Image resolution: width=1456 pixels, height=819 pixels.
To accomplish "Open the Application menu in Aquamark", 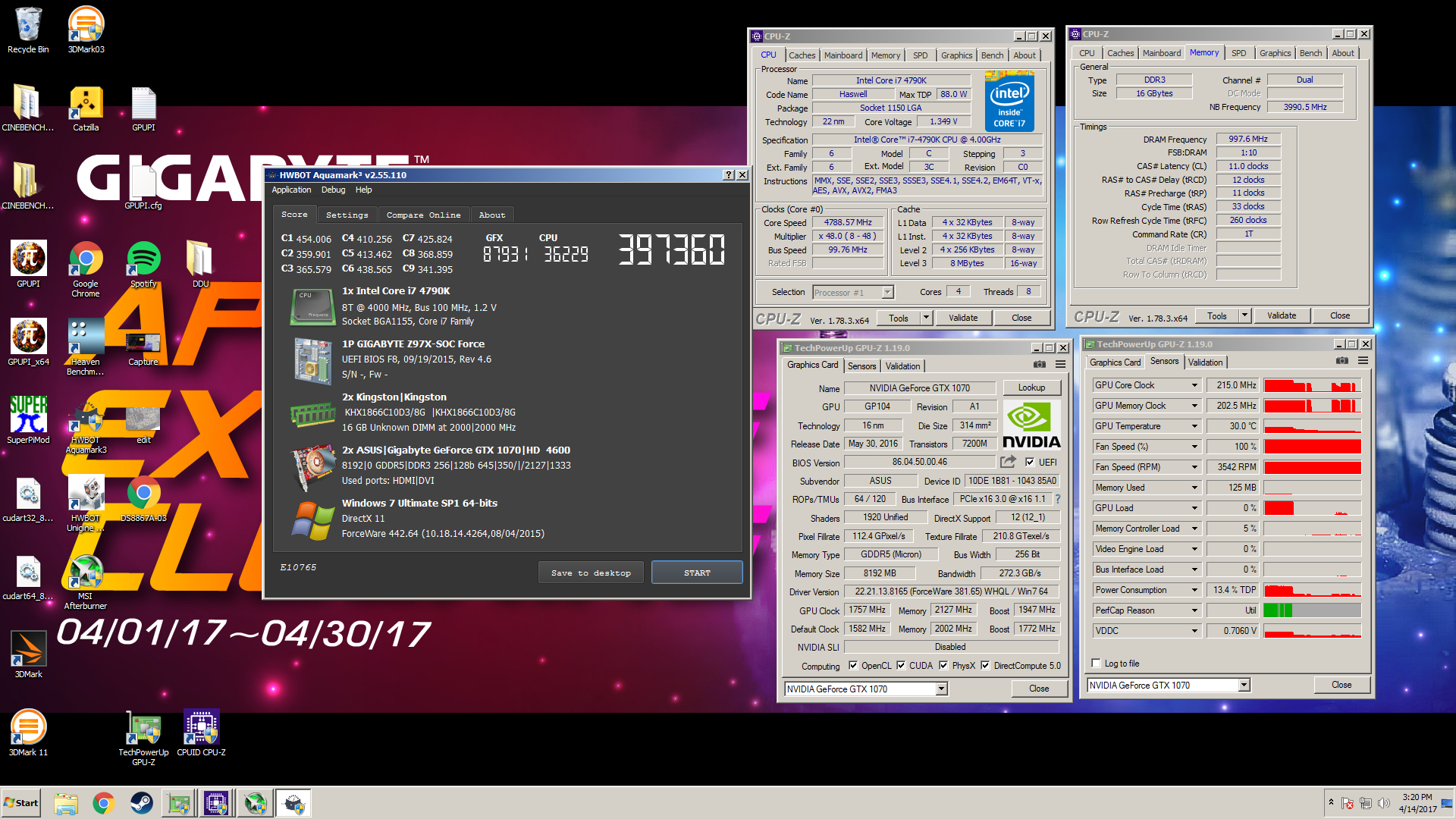I will [291, 190].
